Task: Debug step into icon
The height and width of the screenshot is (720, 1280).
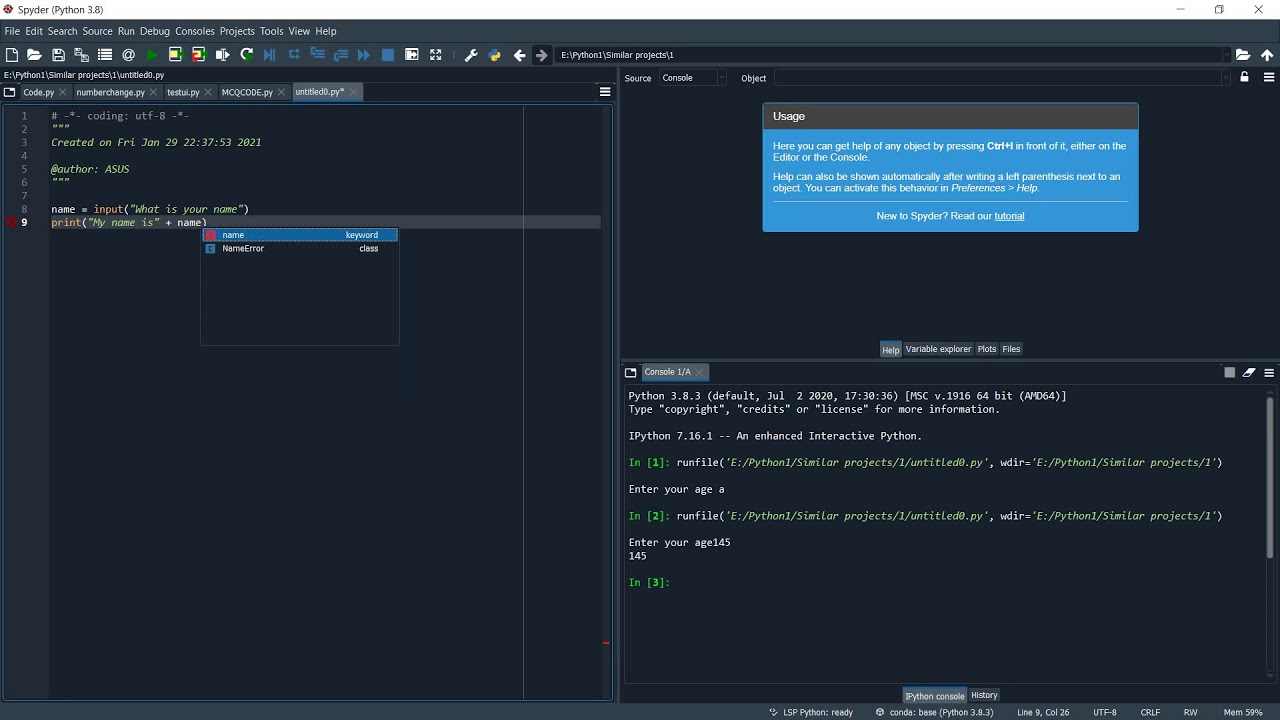Action: click(317, 55)
